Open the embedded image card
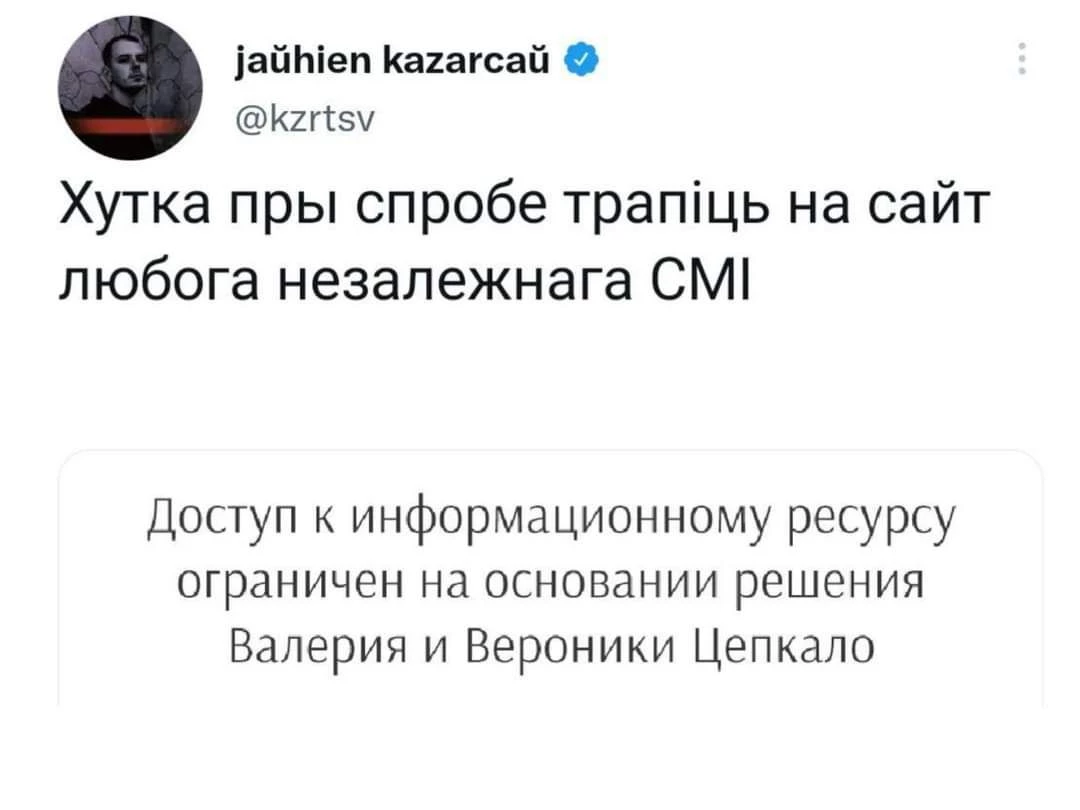Viewport: 1080px width, 810px height. pos(551,579)
